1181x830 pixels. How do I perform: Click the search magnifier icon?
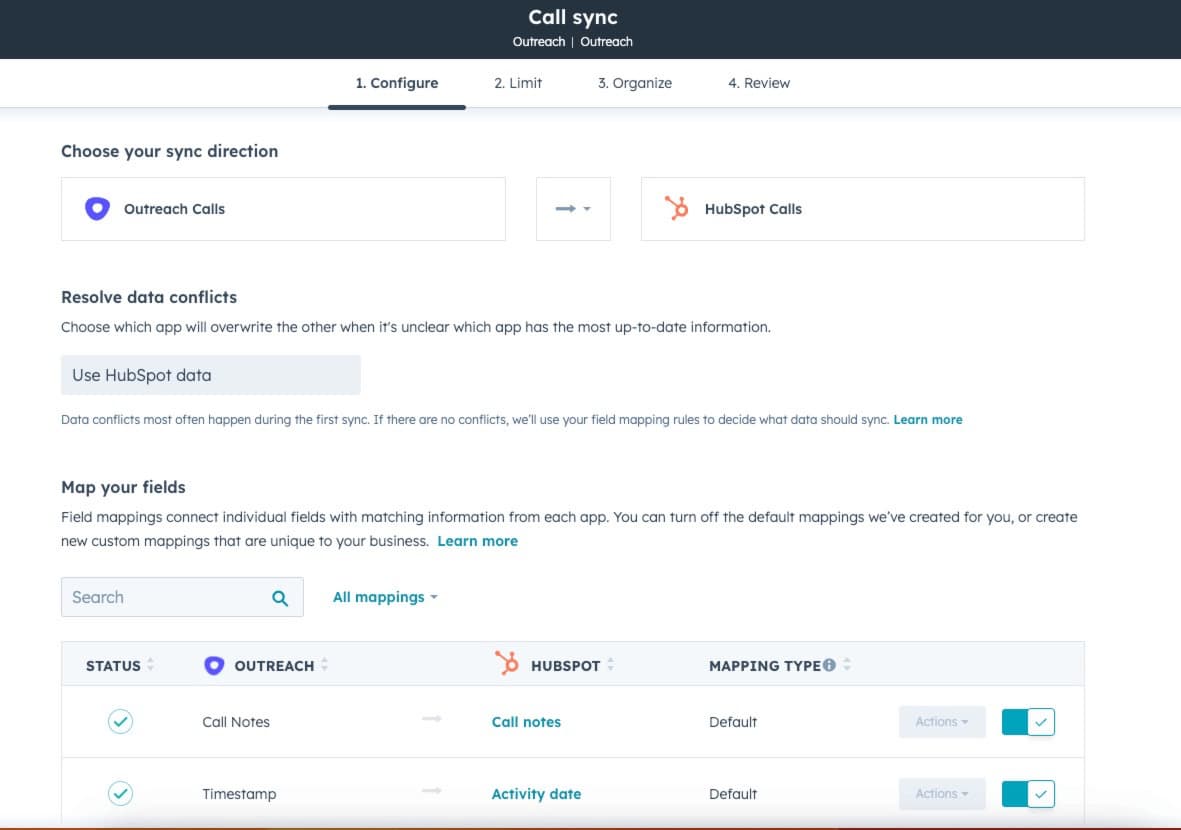pyautogui.click(x=280, y=598)
